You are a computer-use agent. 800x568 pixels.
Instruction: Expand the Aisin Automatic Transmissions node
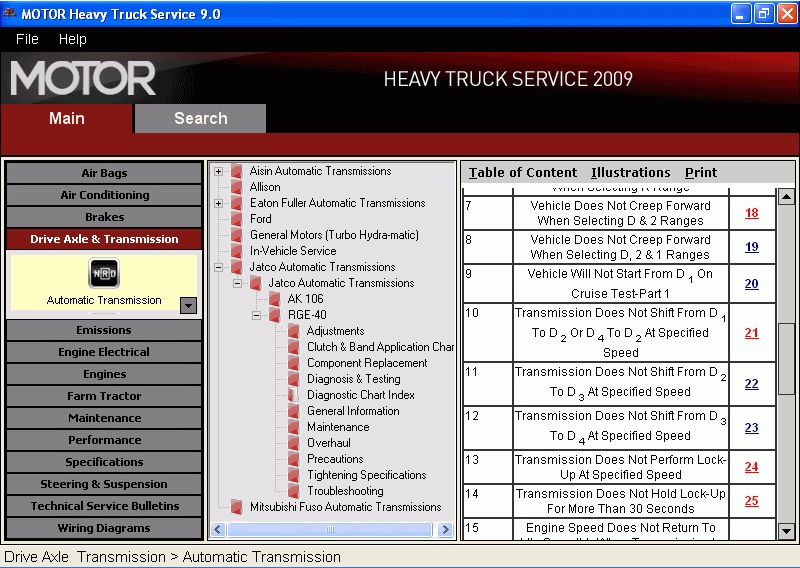tap(218, 171)
